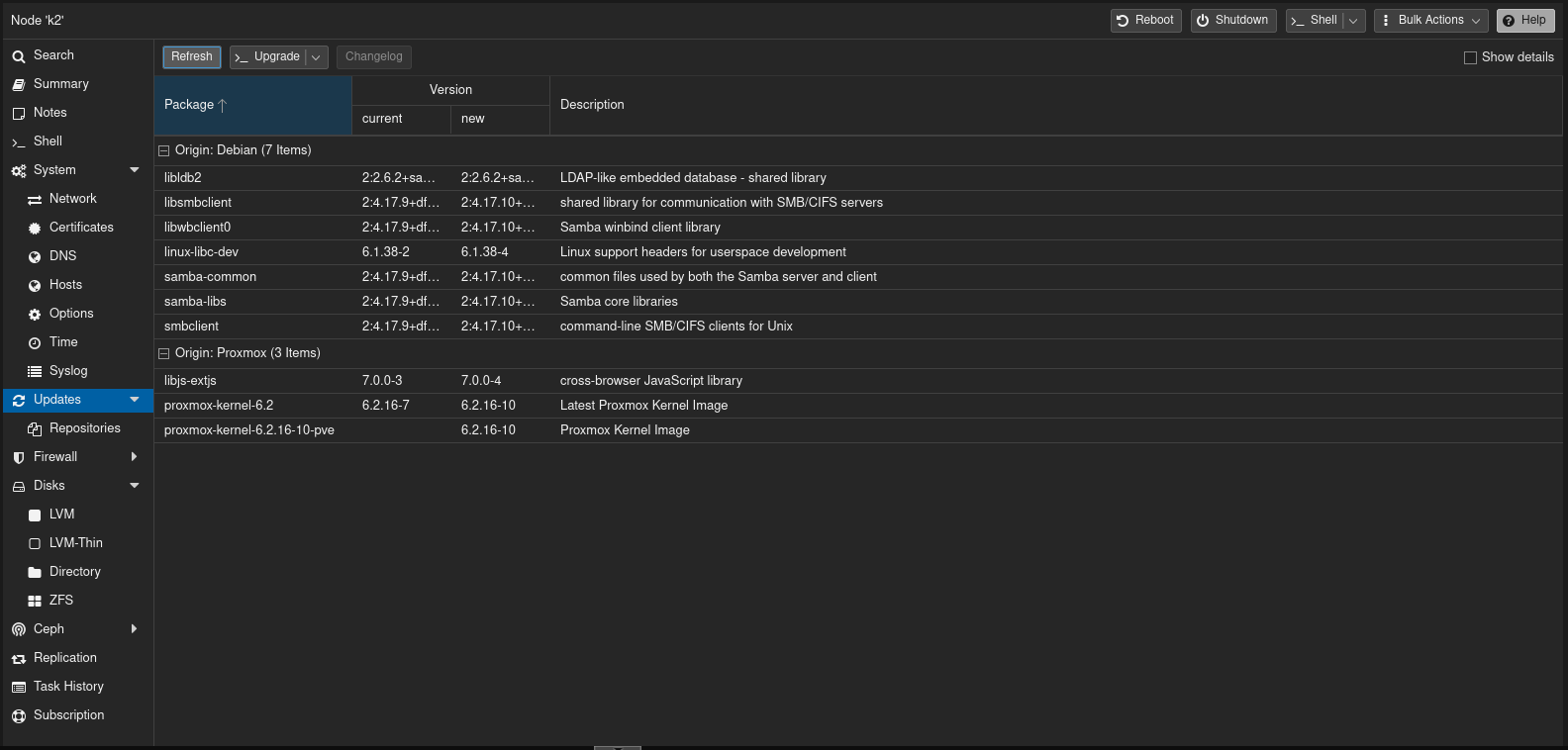Click the Replication arrows icon
This screenshot has height=750, width=1568.
(x=19, y=659)
